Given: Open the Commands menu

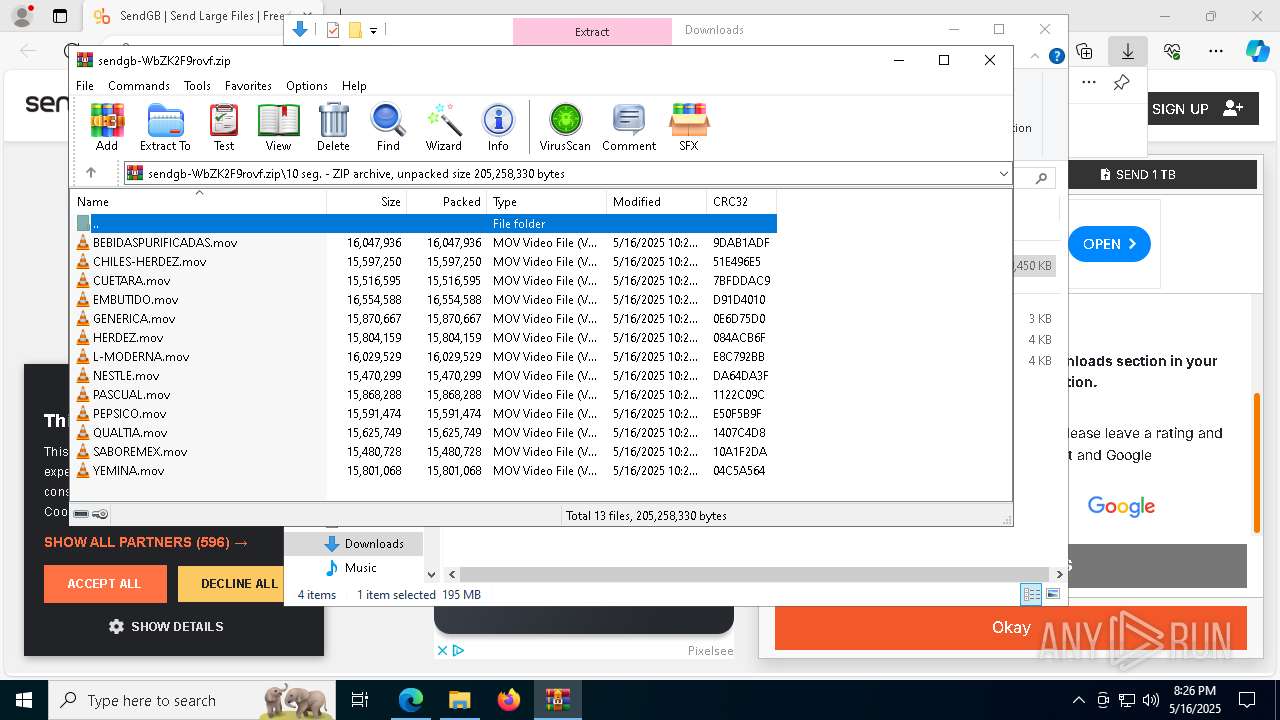Looking at the screenshot, I should point(139,86).
